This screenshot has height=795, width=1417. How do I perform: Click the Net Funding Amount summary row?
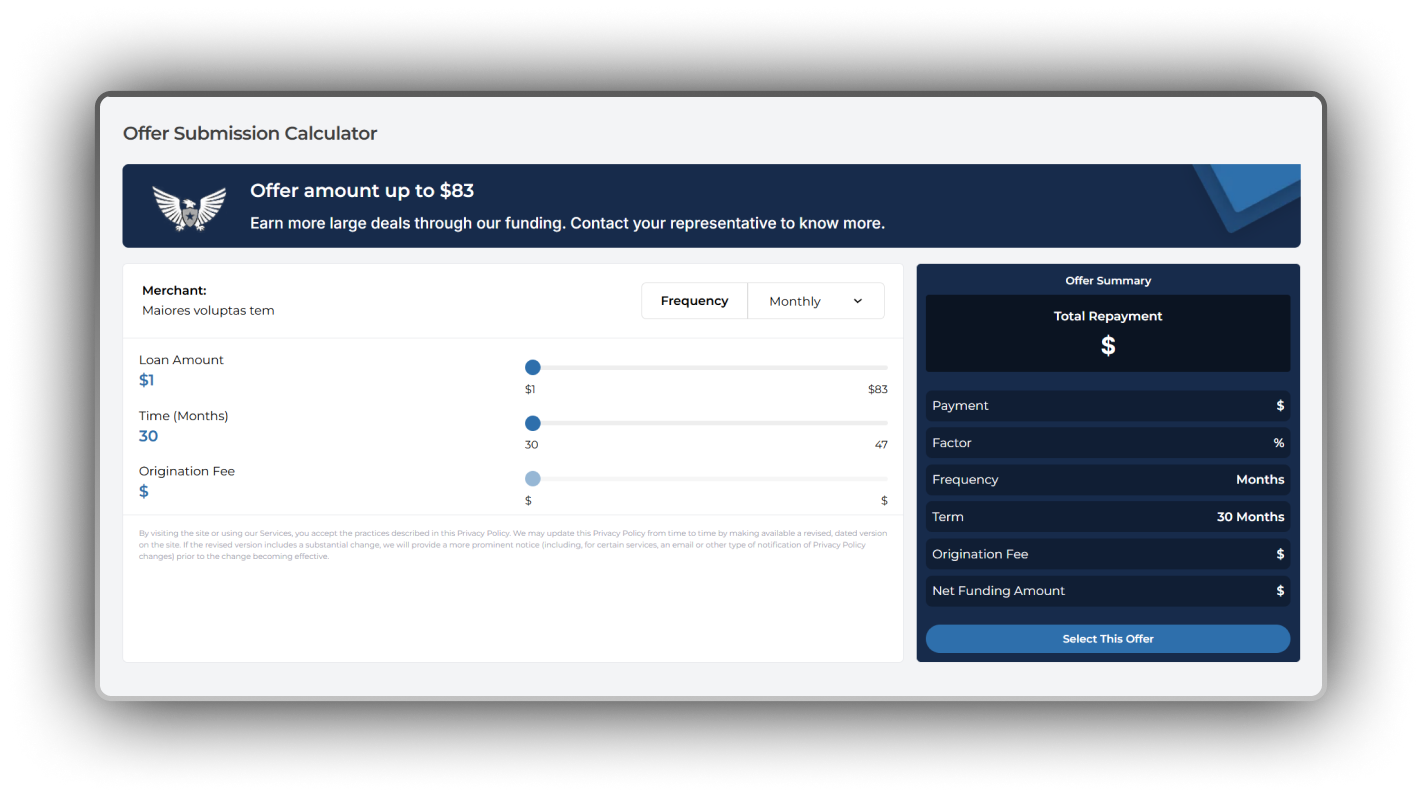coord(1107,591)
